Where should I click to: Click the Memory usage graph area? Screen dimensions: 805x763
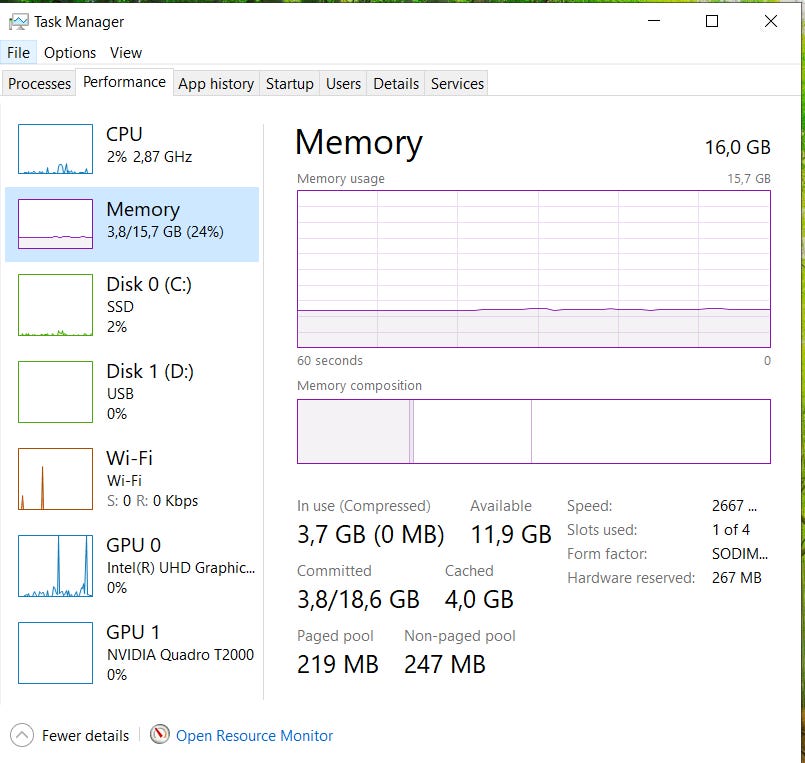(533, 268)
